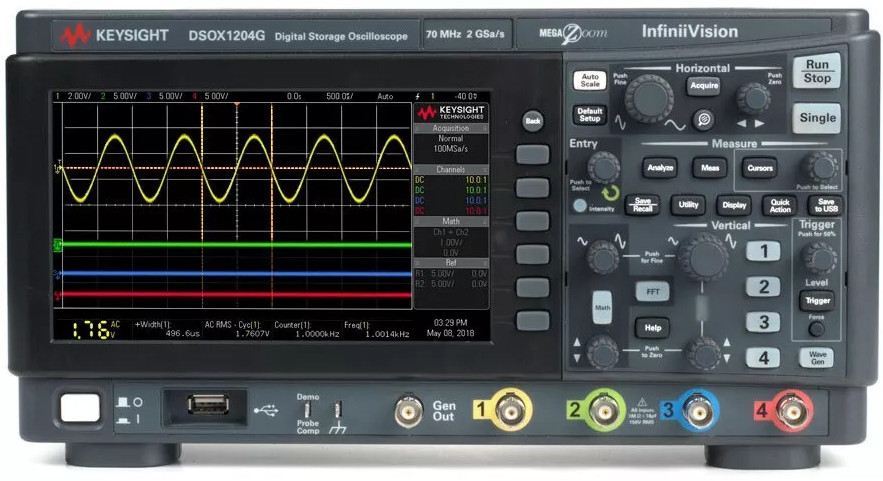Click the Default Setup button
The height and width of the screenshot is (481, 883).
point(590,115)
